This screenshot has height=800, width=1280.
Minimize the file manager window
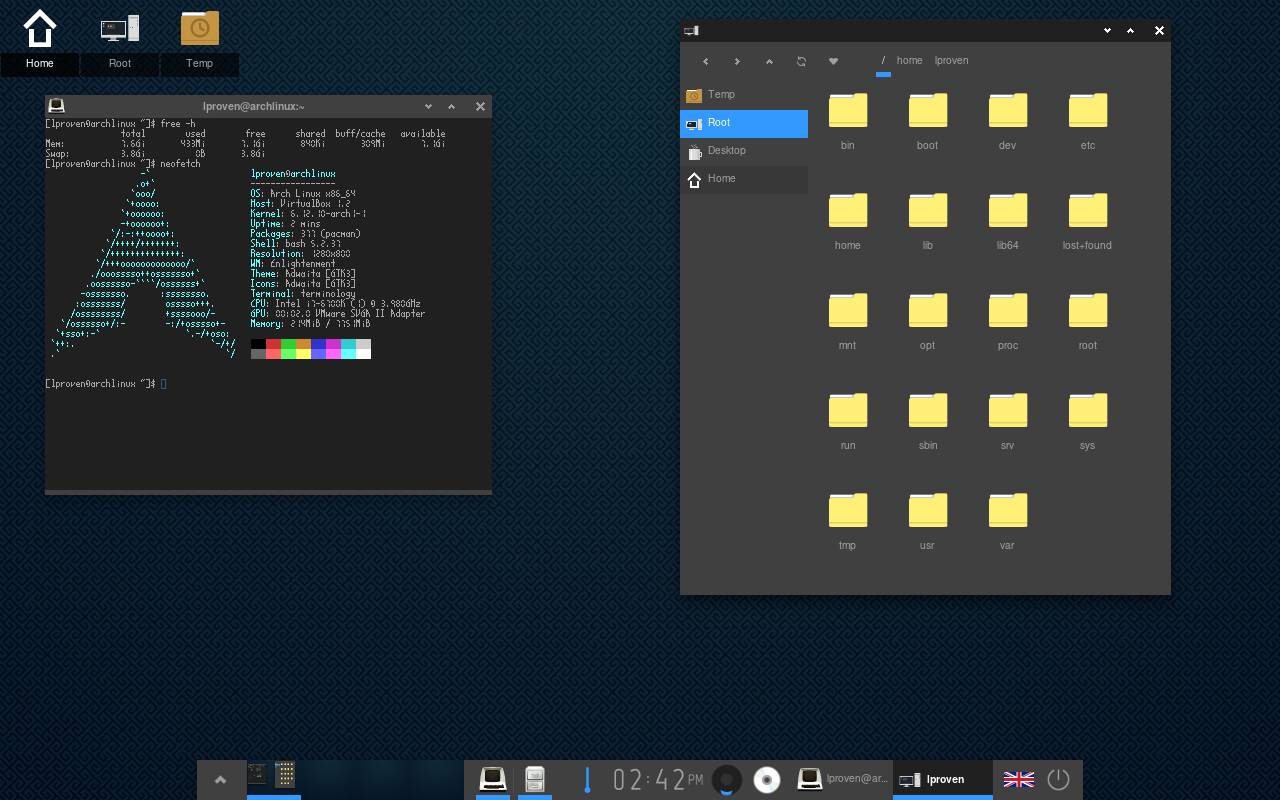pos(1107,31)
